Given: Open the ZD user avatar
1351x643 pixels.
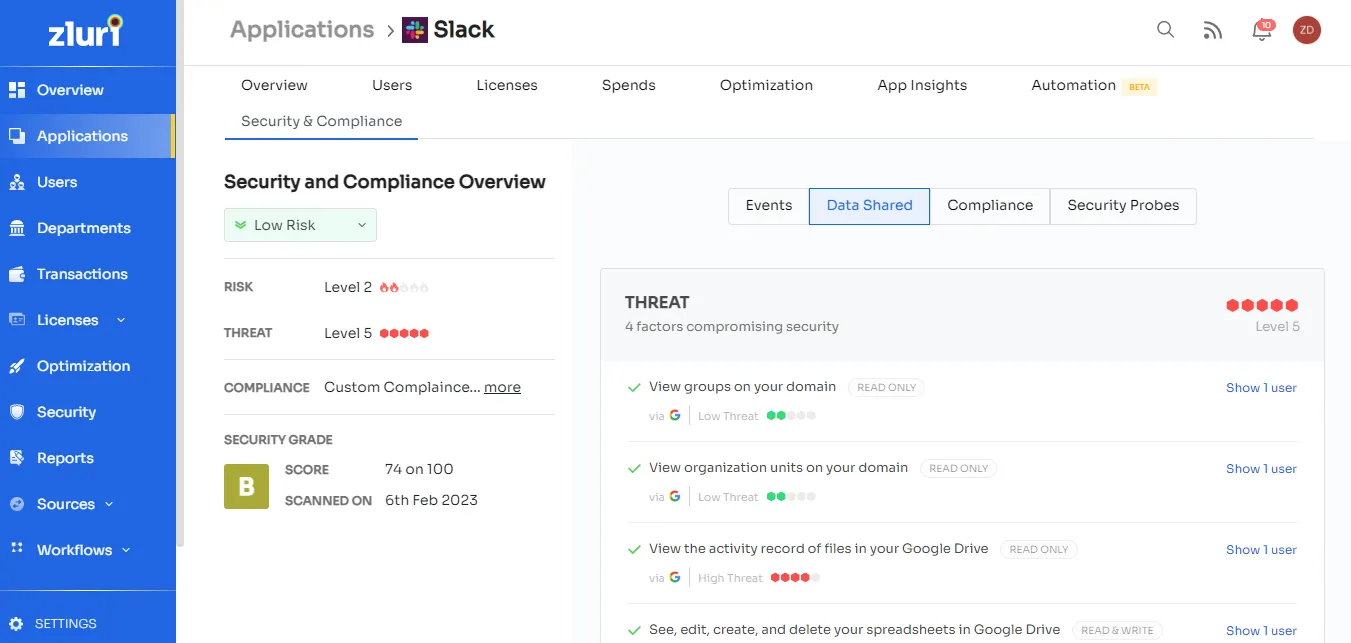Looking at the screenshot, I should coord(1307,30).
